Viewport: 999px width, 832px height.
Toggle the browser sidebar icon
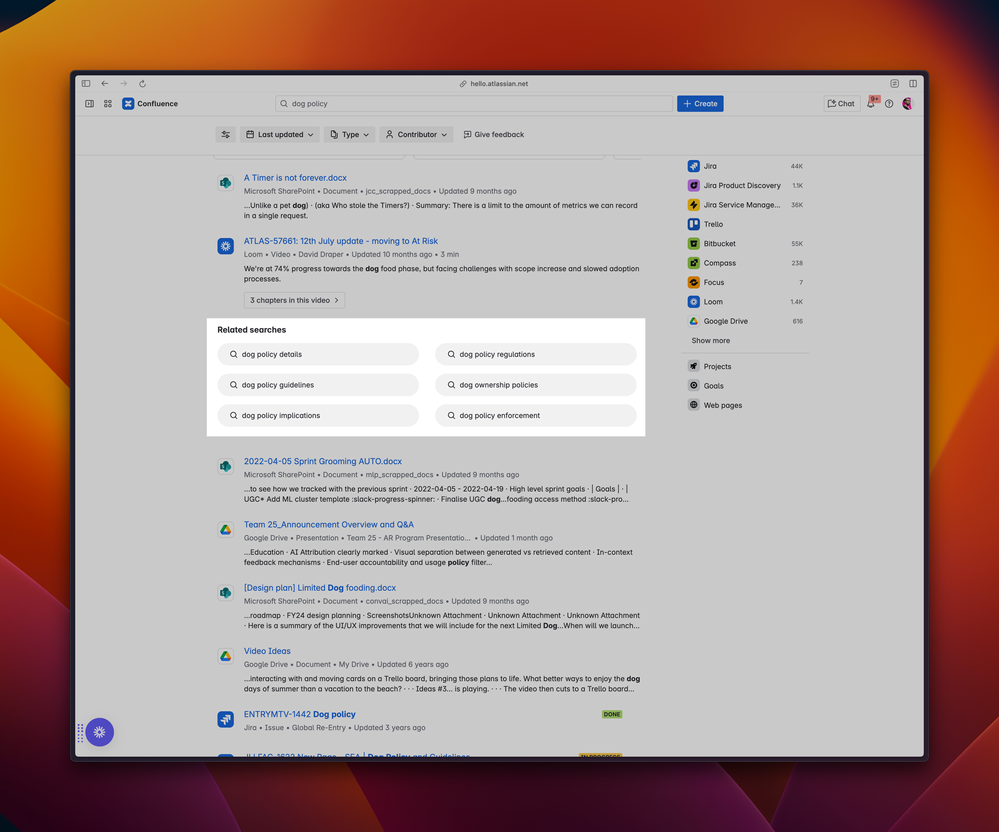[x=86, y=83]
